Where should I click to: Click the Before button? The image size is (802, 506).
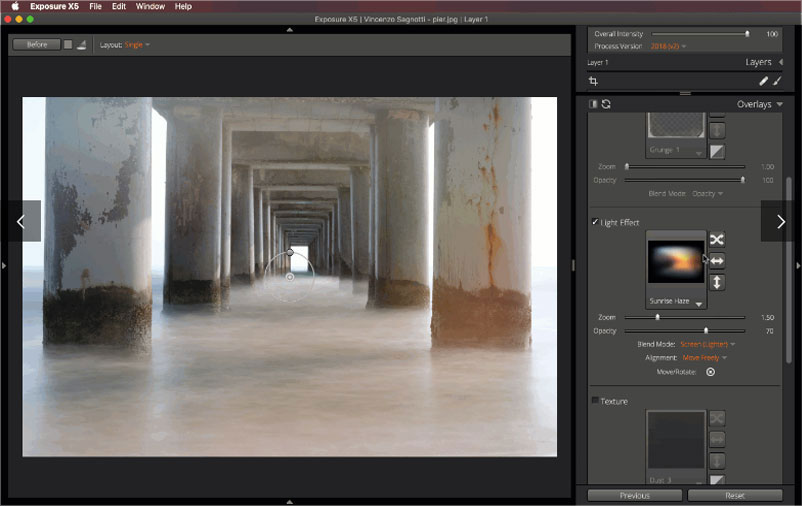37,45
